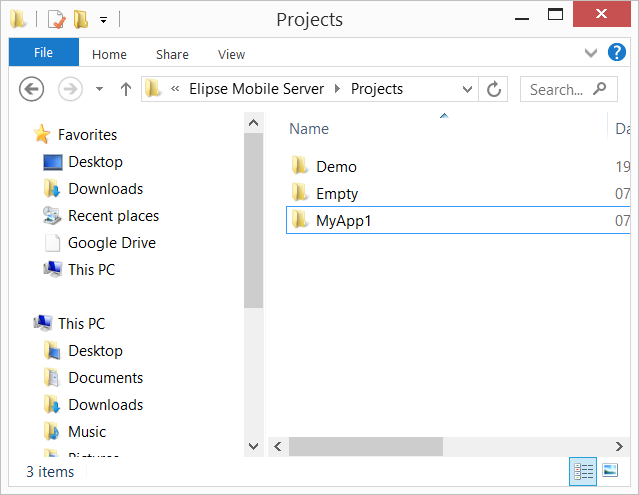Click the search magnifier icon

599,88
